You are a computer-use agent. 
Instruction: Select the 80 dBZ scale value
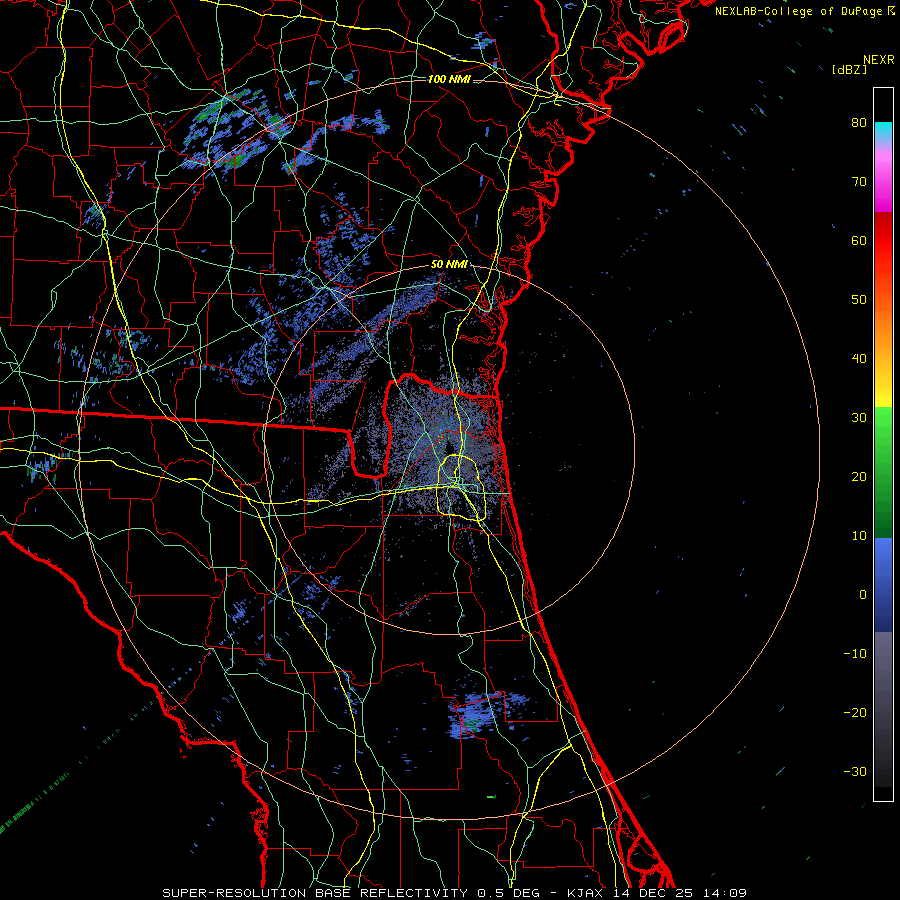(x=859, y=122)
